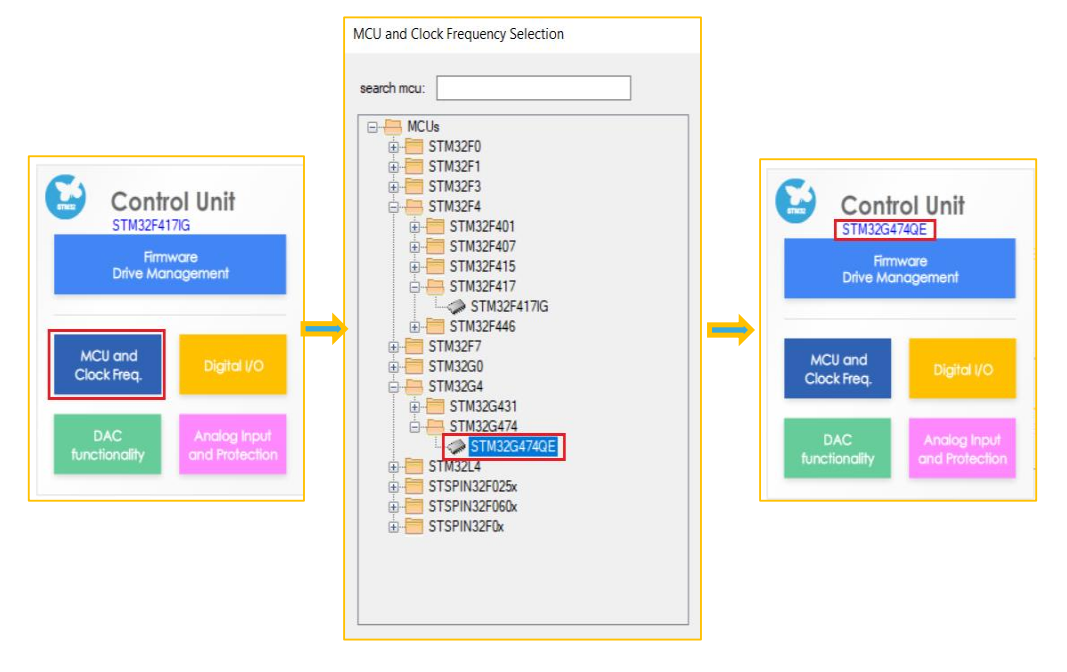Click the STM32F1 folder icon
Image resolution: width=1067 pixels, height=672 pixels.
414,167
